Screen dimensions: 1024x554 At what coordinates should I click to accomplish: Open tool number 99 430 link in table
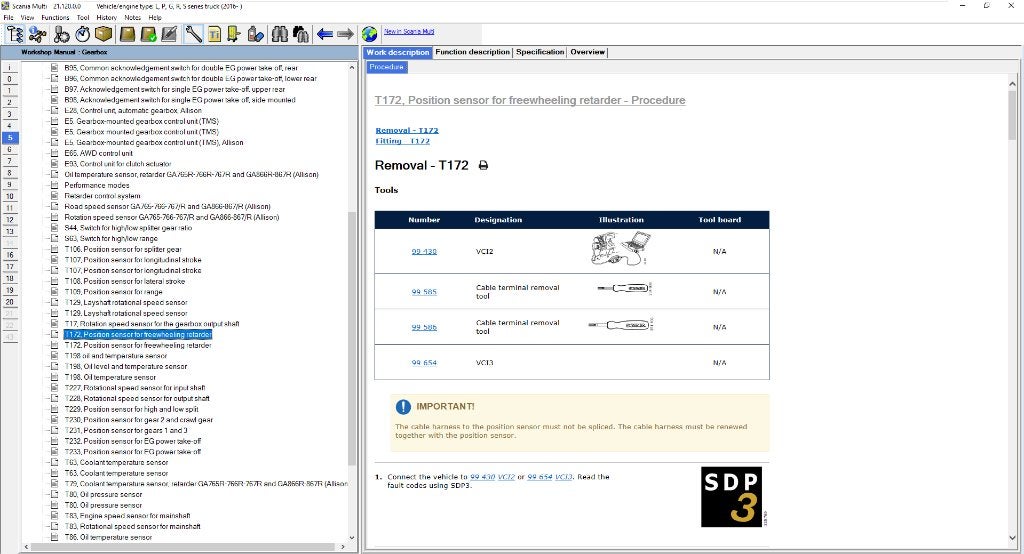pos(424,252)
